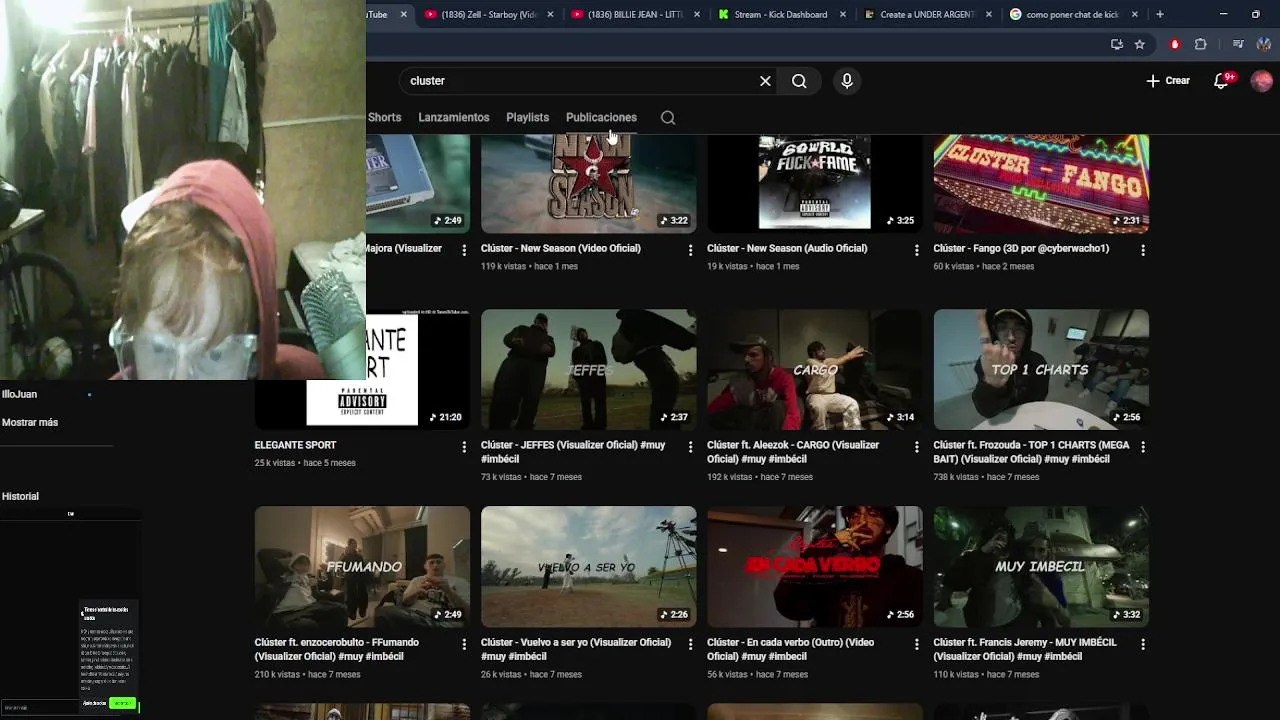The width and height of the screenshot is (1280, 720).
Task: Open options for Majora (Visualizer video
Action: coord(464,250)
